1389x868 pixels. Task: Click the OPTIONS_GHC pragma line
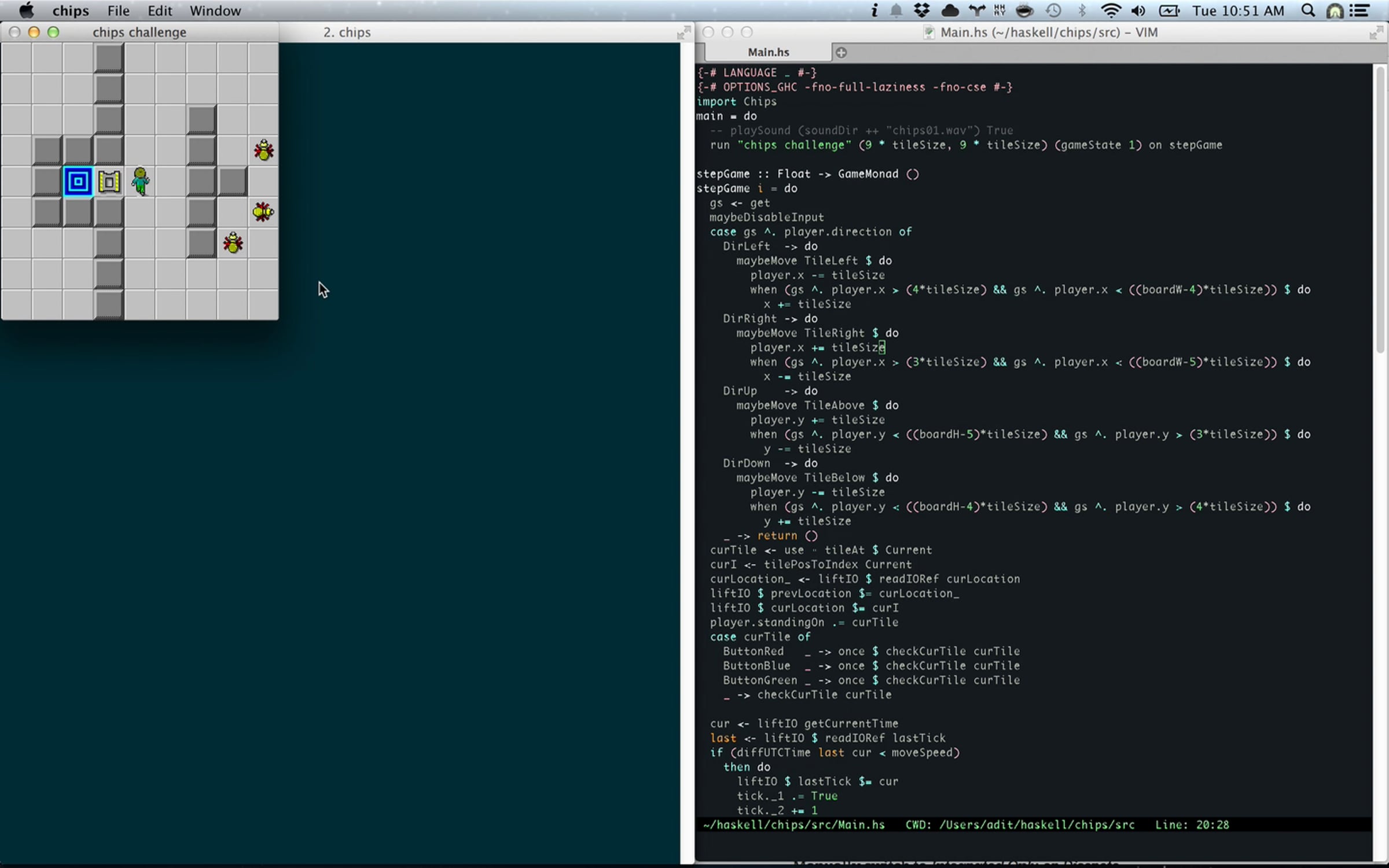(x=854, y=87)
